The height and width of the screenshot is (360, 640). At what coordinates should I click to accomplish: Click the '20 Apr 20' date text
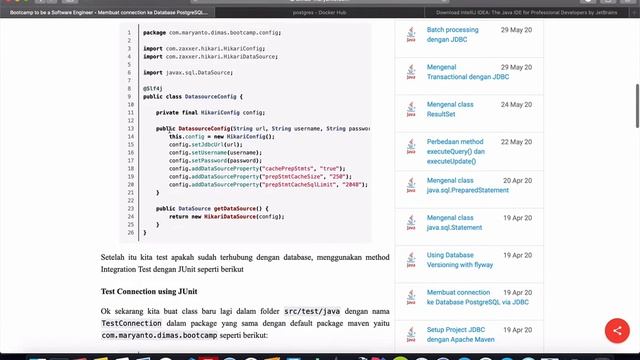coord(518,180)
